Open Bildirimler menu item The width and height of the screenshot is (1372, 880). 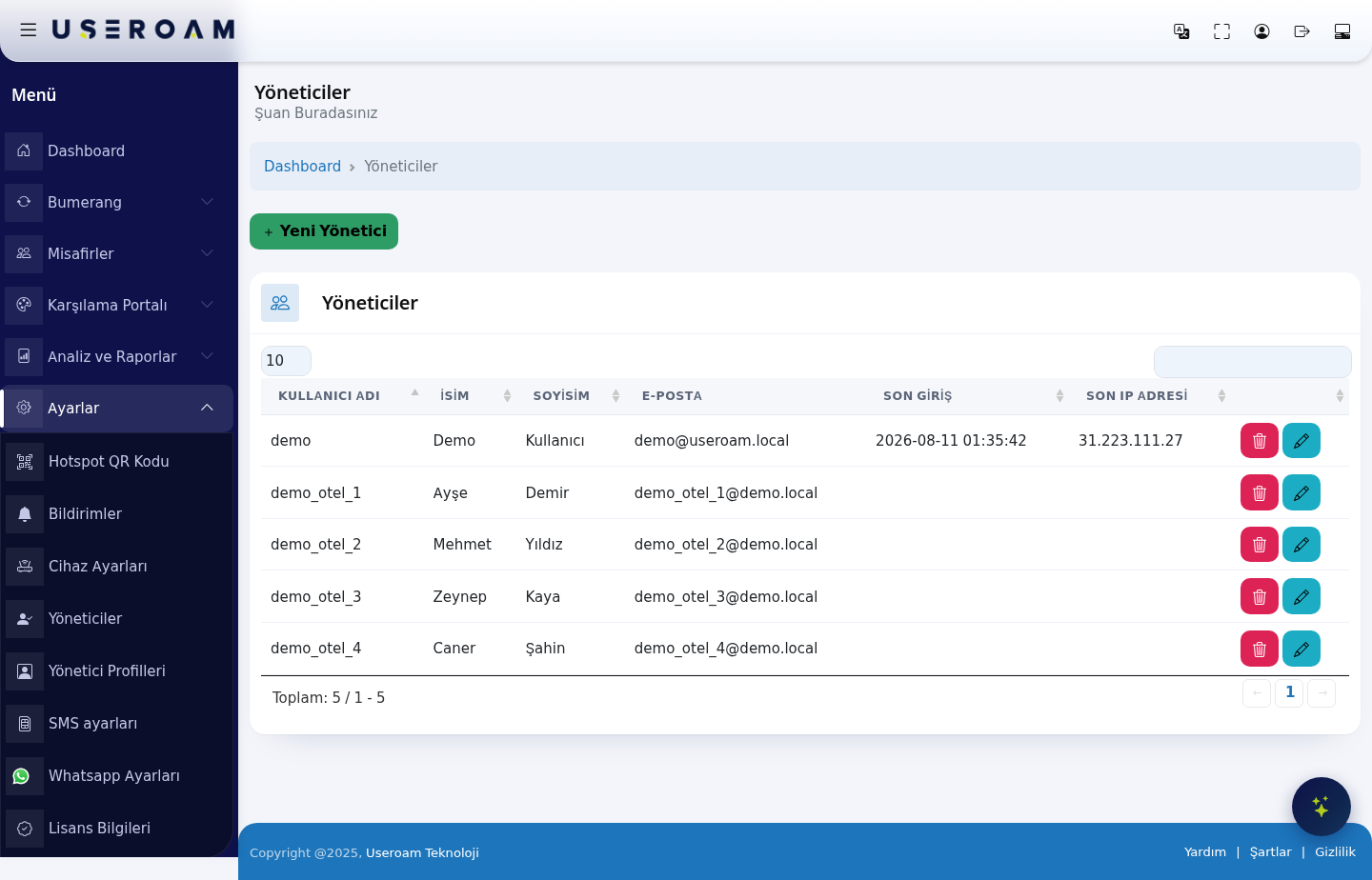118,514
